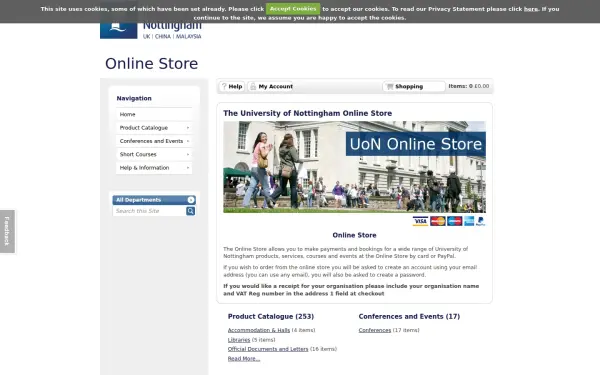Open the Conferences and Events (17) heading
This screenshot has width=600, height=375.
point(409,316)
